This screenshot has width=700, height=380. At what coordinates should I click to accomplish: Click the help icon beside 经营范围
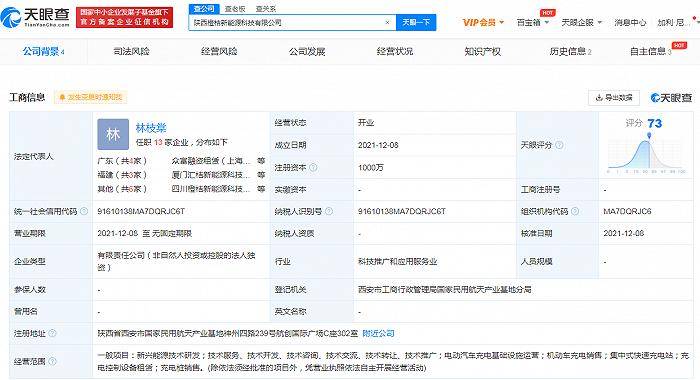52,361
